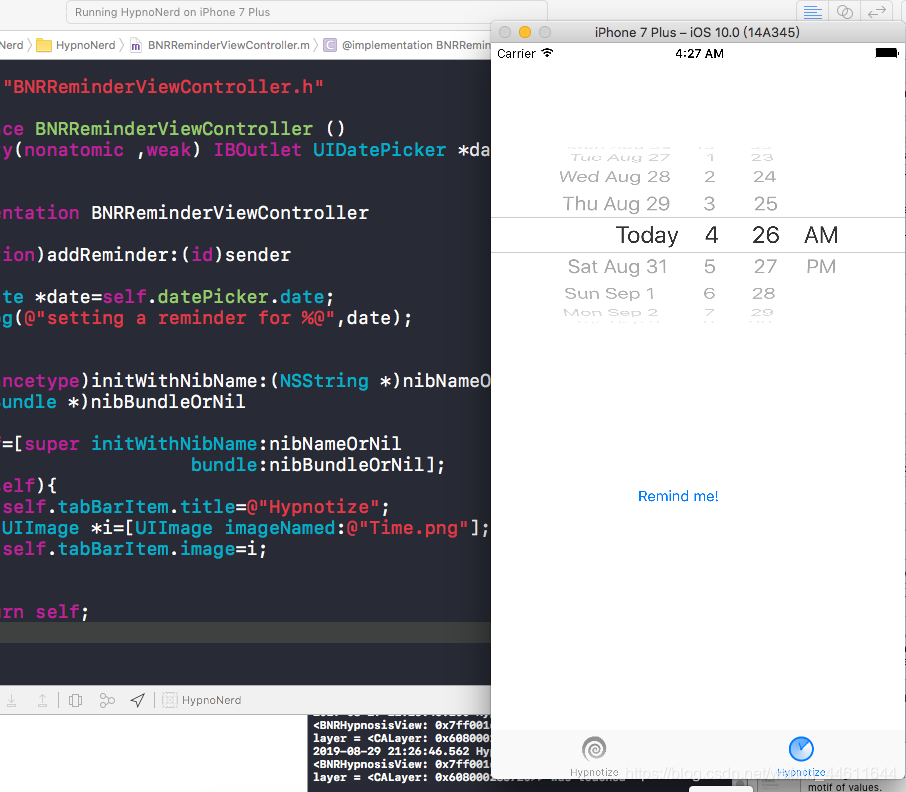The width and height of the screenshot is (906, 792).
Task: Select Thu Aug 29 in date picker
Action: coord(616,203)
